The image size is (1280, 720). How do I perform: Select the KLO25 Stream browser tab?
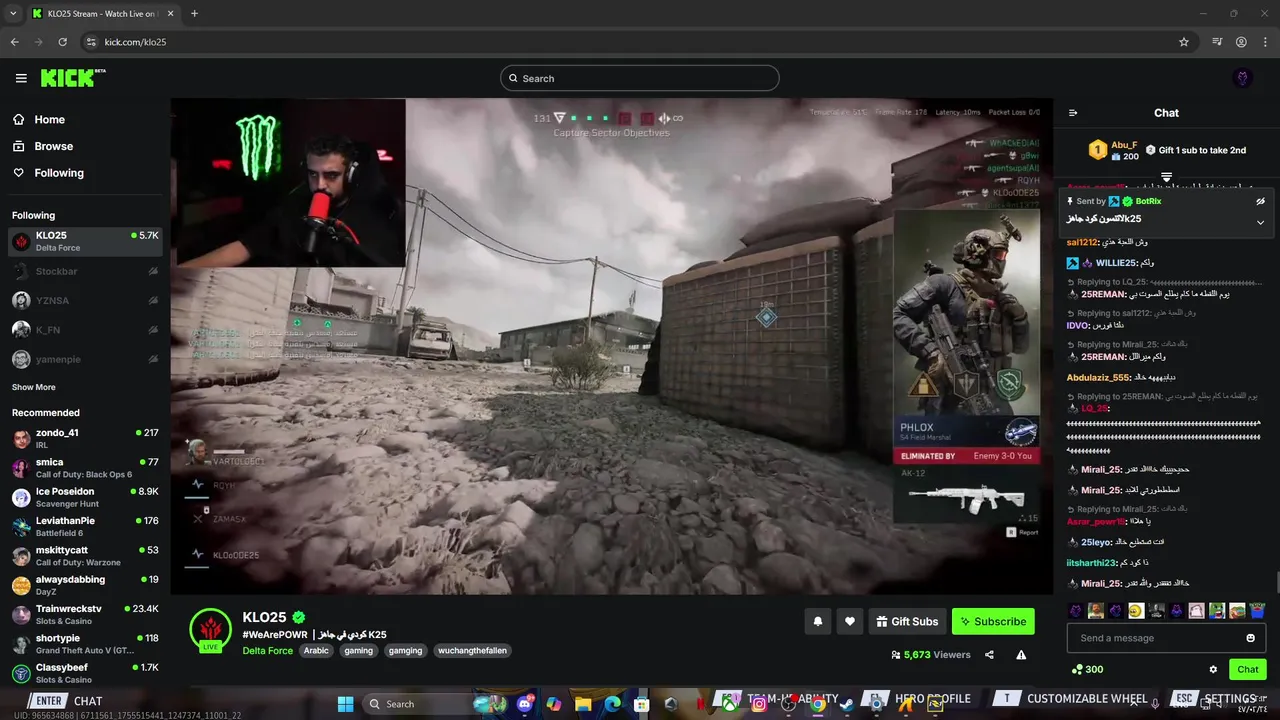(101, 13)
